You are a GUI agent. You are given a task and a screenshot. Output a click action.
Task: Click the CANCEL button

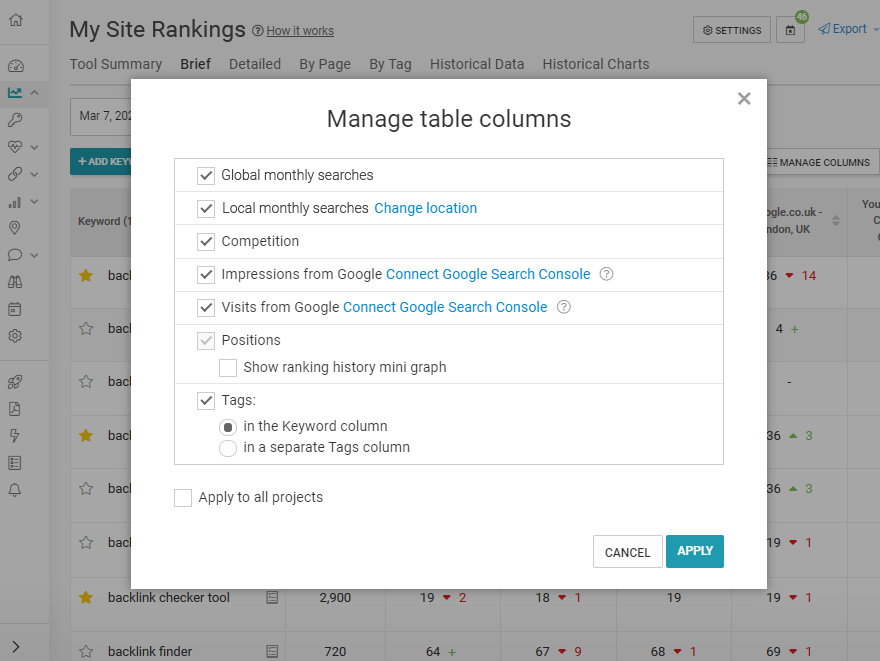coord(627,552)
